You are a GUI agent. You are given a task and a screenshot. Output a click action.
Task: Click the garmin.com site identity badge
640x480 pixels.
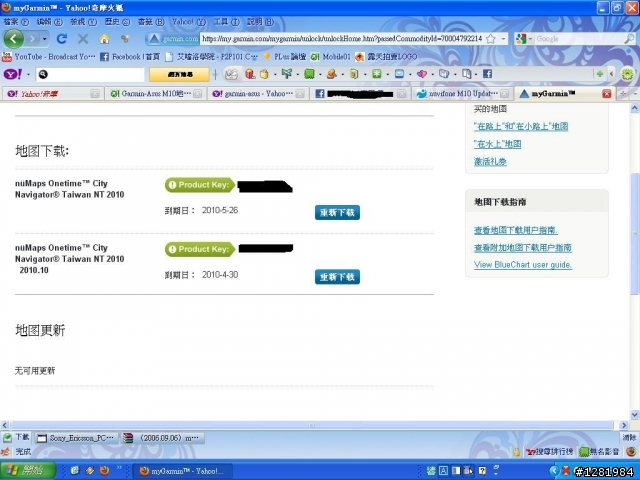click(173, 39)
